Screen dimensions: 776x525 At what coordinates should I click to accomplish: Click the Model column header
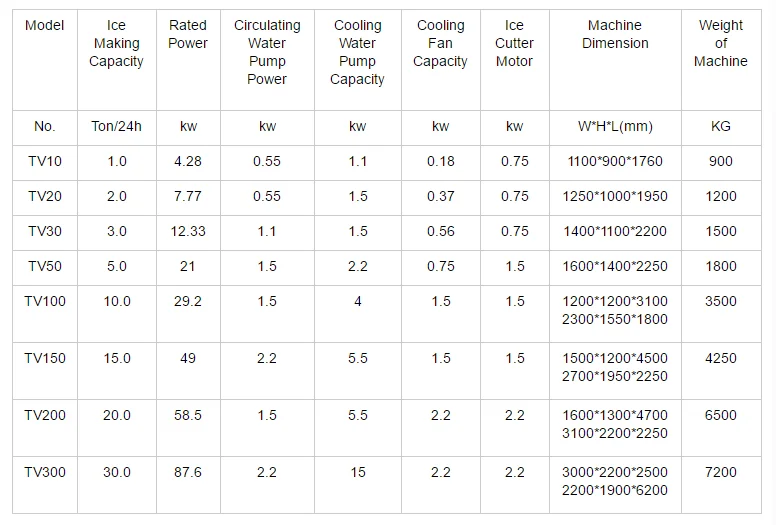click(x=44, y=25)
